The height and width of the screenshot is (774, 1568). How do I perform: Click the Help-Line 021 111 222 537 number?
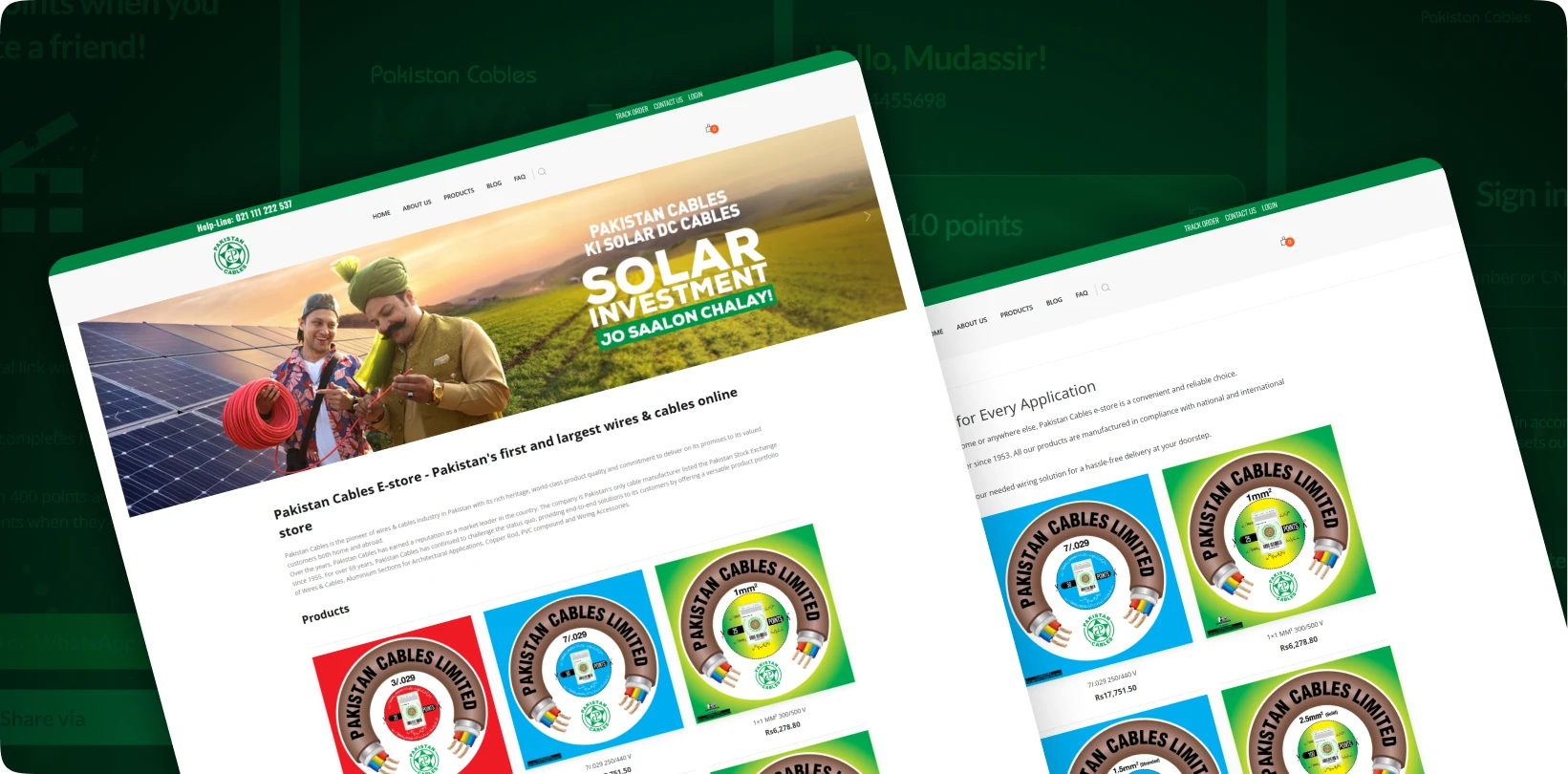point(245,217)
